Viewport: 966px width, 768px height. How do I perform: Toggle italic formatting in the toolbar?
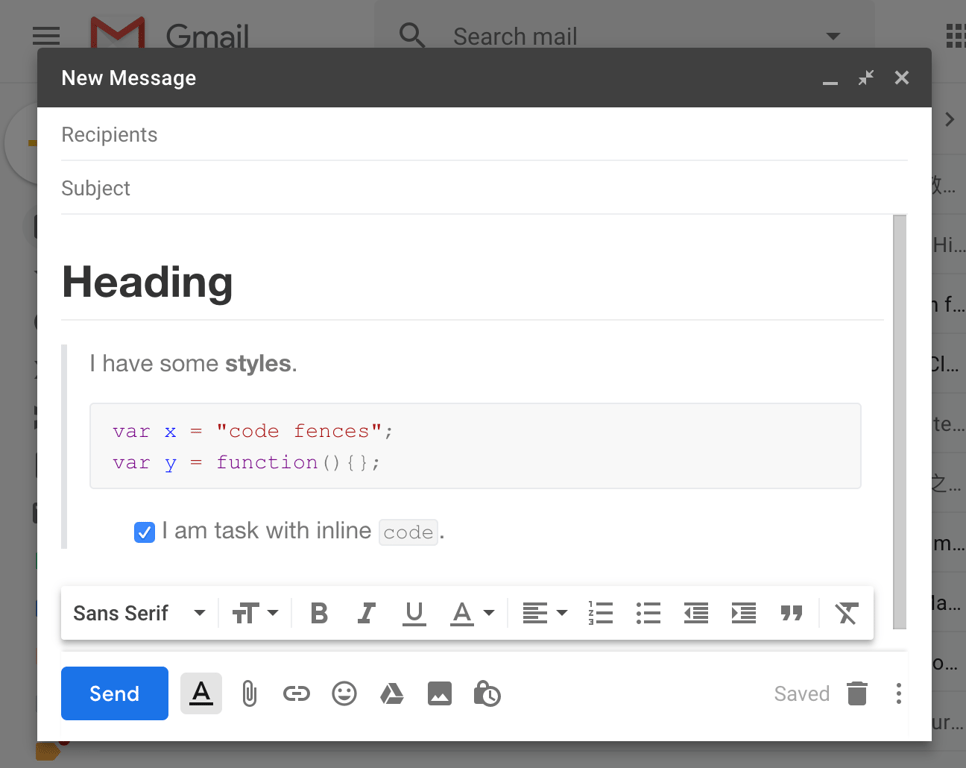click(x=367, y=613)
